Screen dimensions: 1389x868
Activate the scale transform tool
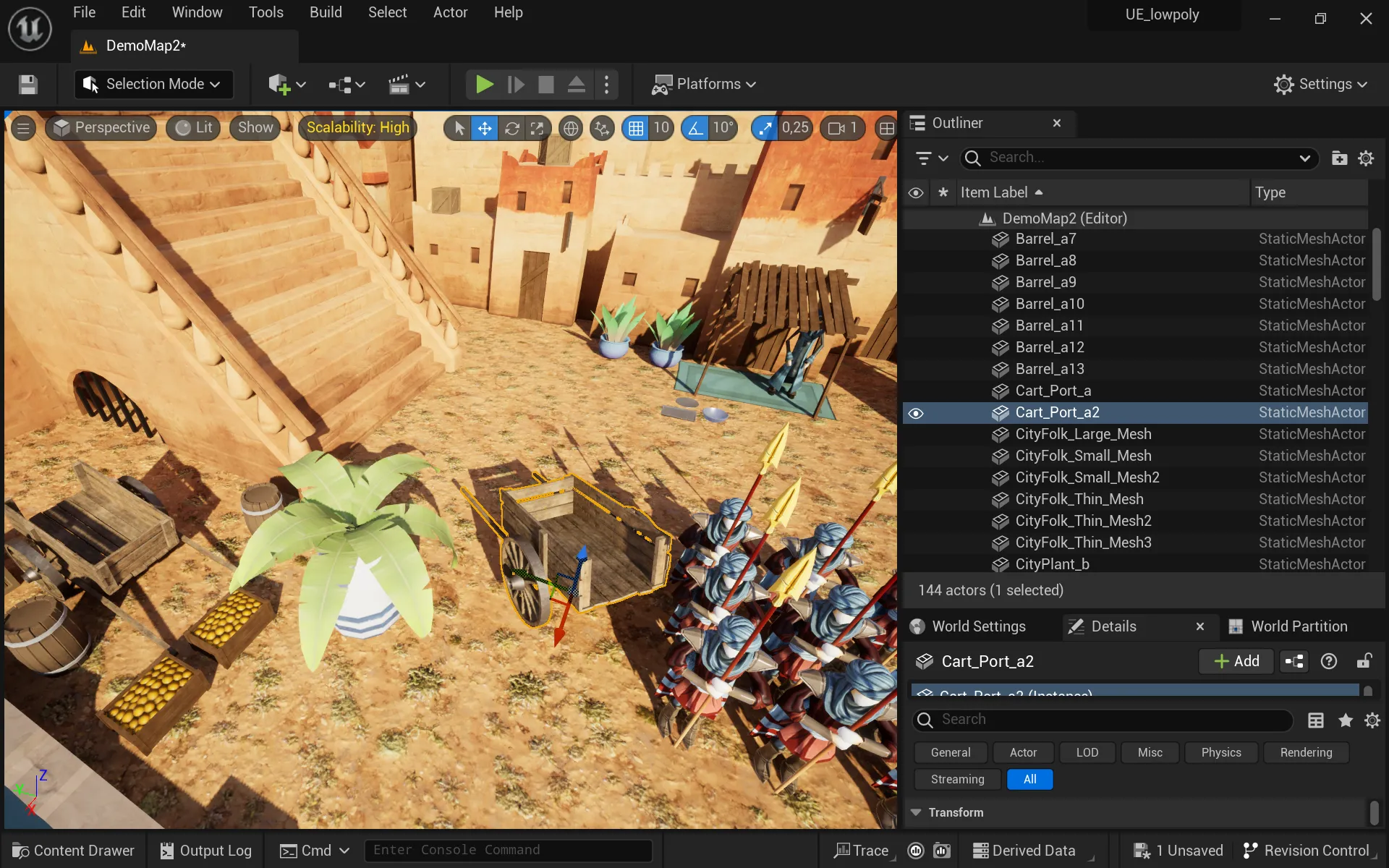coord(537,129)
